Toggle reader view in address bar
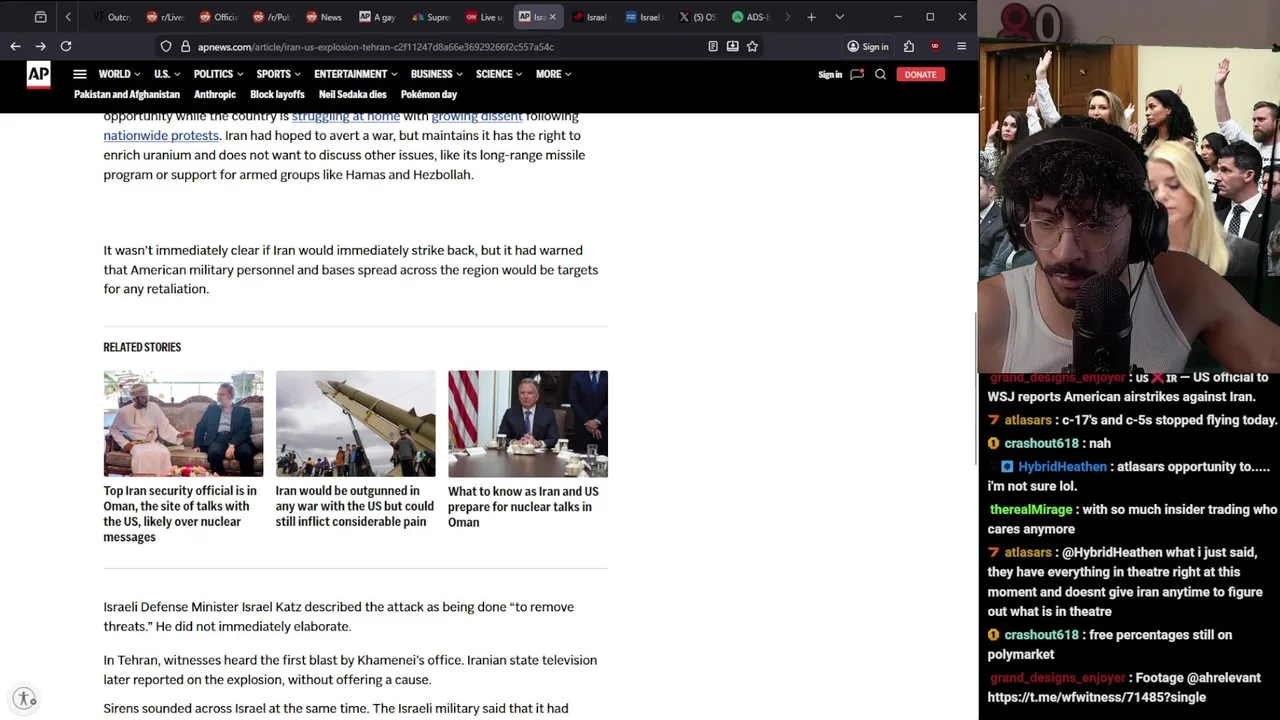Image resolution: width=1280 pixels, height=720 pixels. point(713,46)
